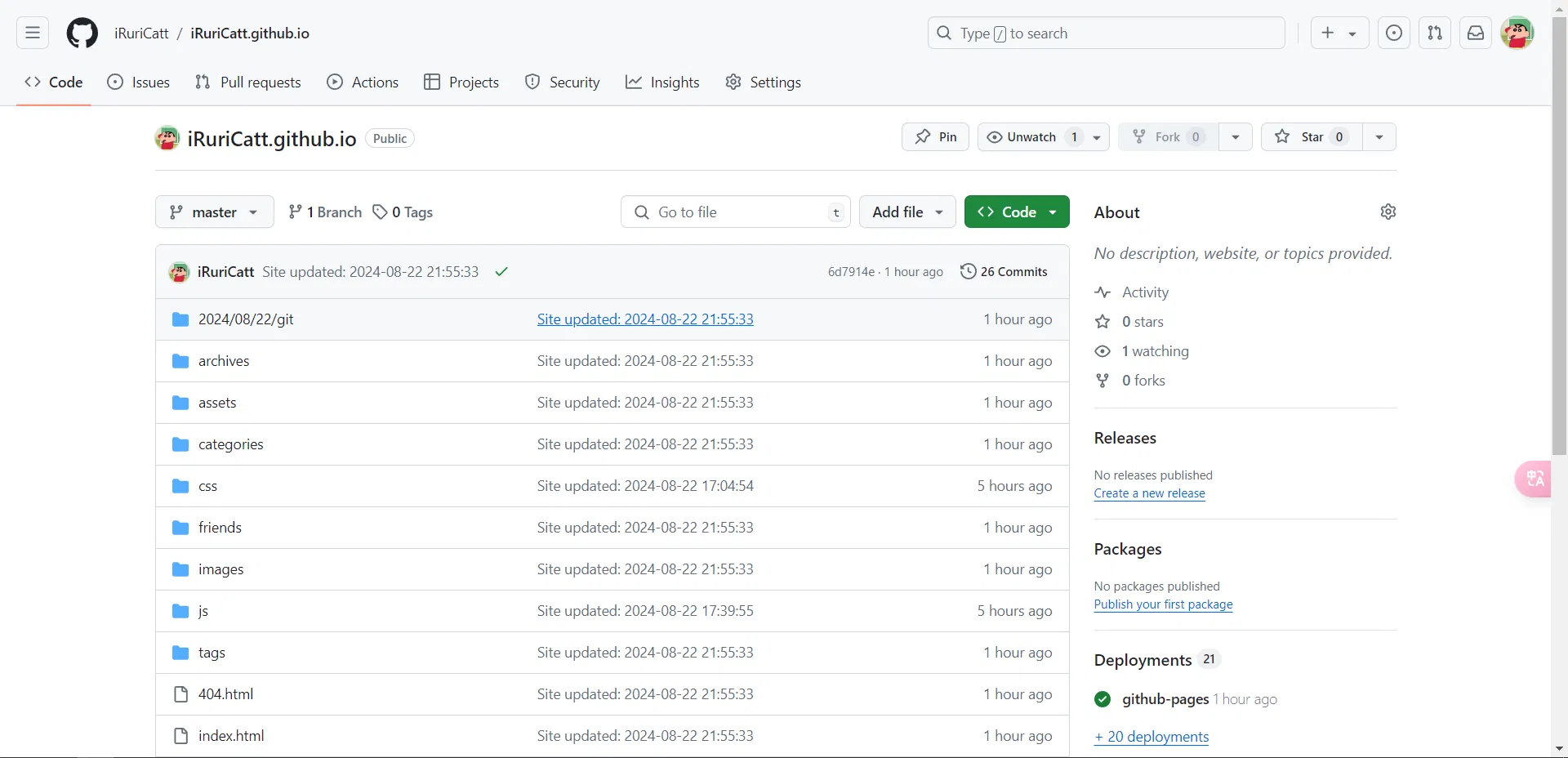This screenshot has width=1568, height=758.
Task: Open the hamburger navigation menu
Action: [33, 33]
